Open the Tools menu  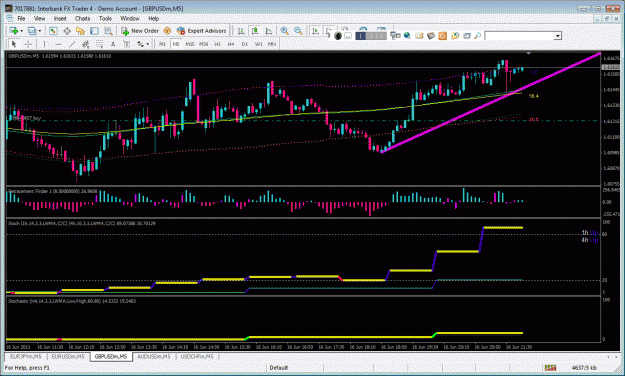pos(105,18)
